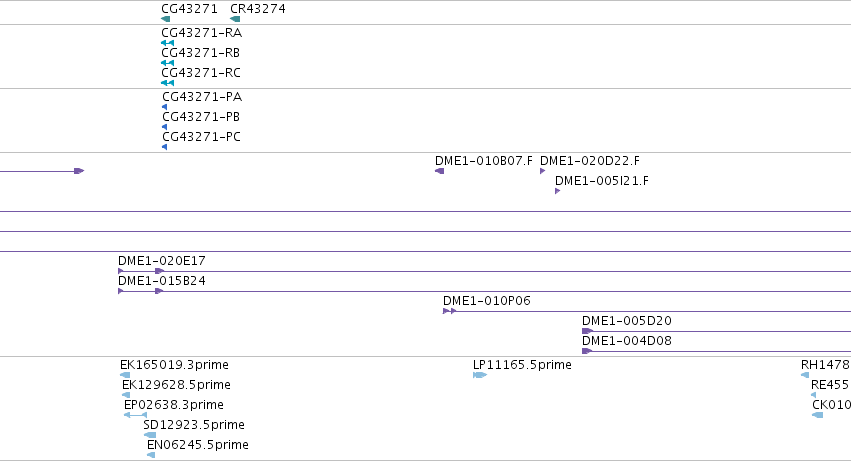Click the CG43271-RA transcript glyph

pyautogui.click(x=168, y=43)
